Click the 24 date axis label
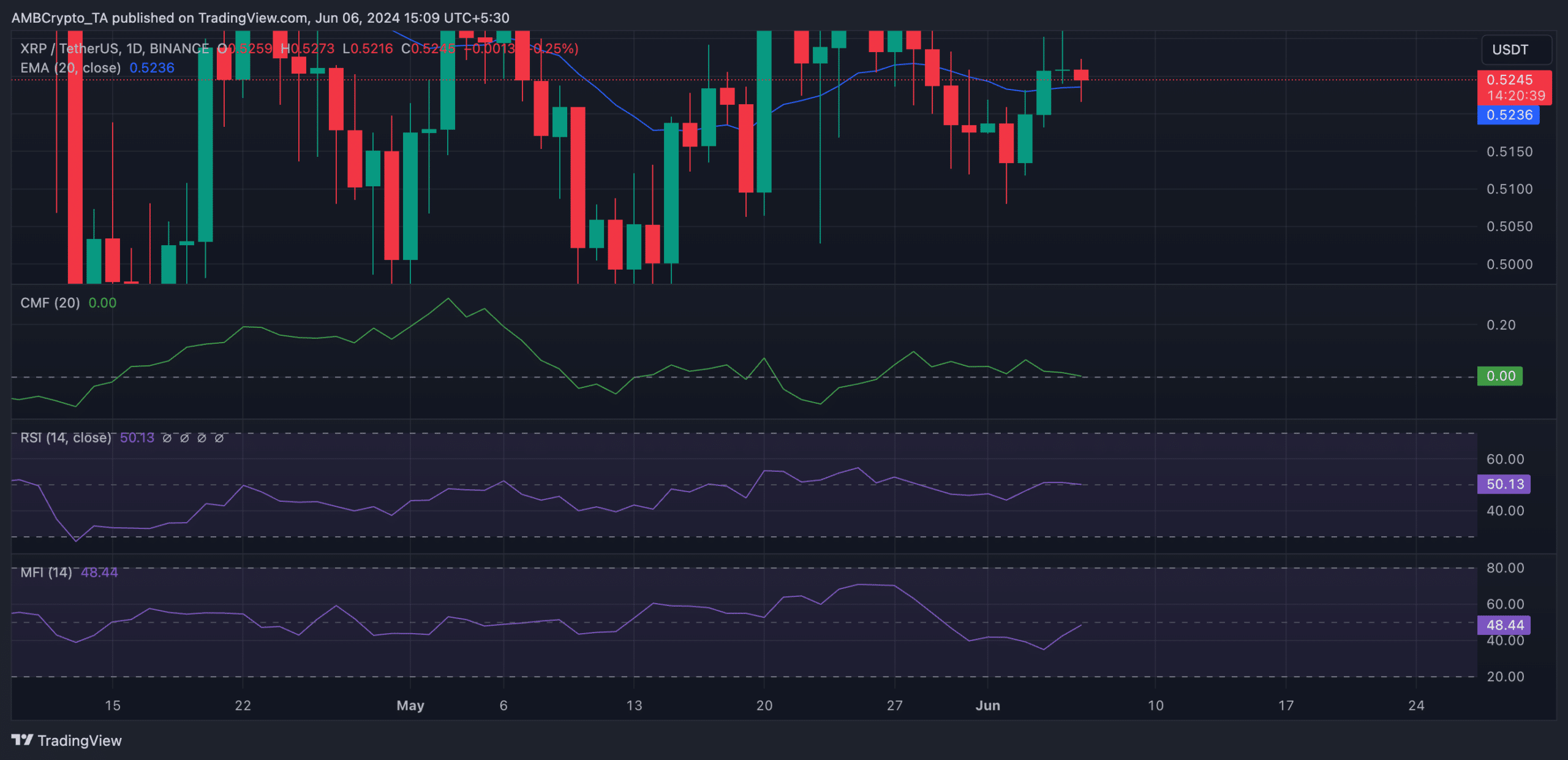Viewport: 1568px width, 760px height. tap(1416, 705)
